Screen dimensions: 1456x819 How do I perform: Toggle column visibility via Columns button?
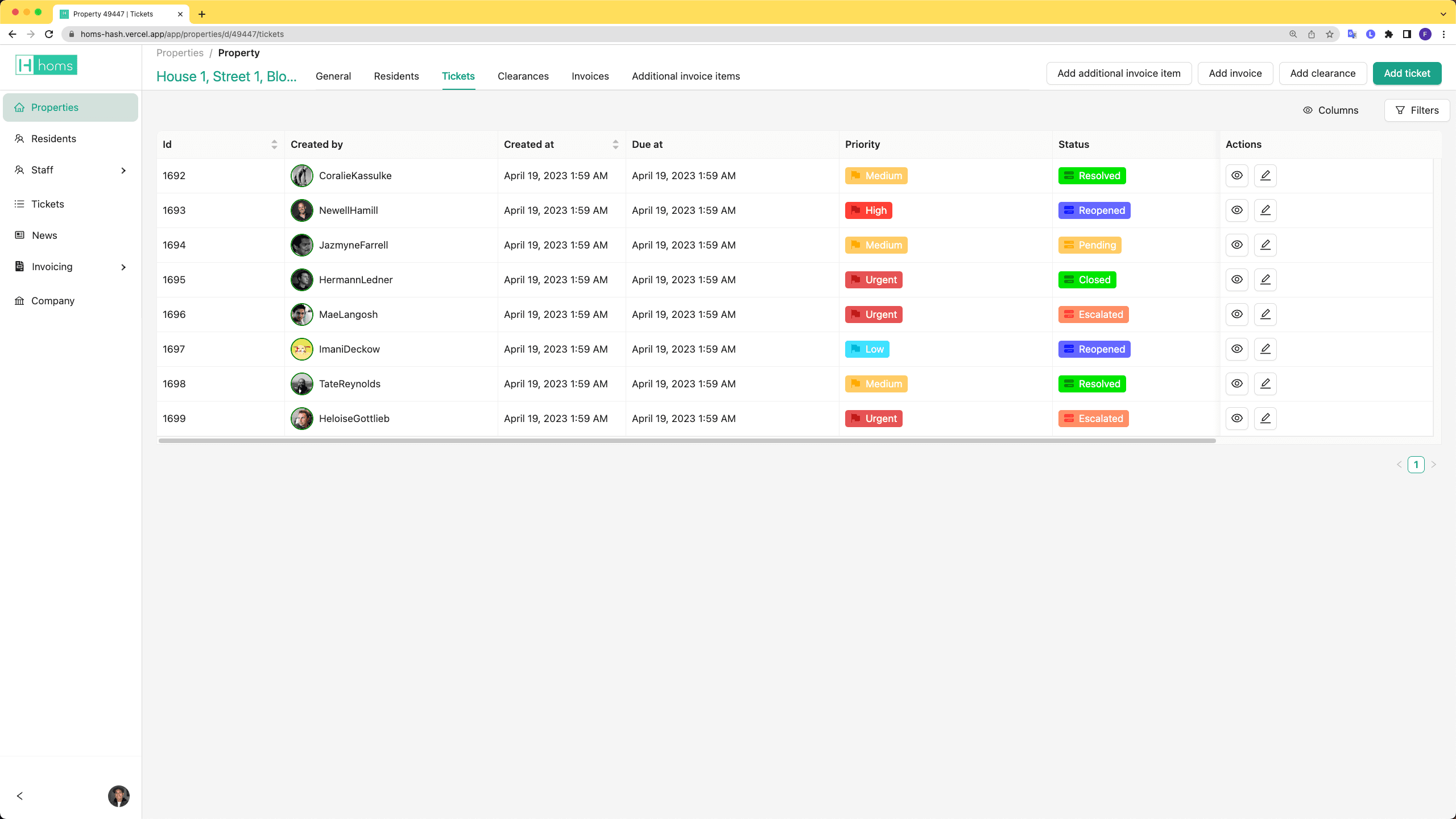click(1330, 110)
